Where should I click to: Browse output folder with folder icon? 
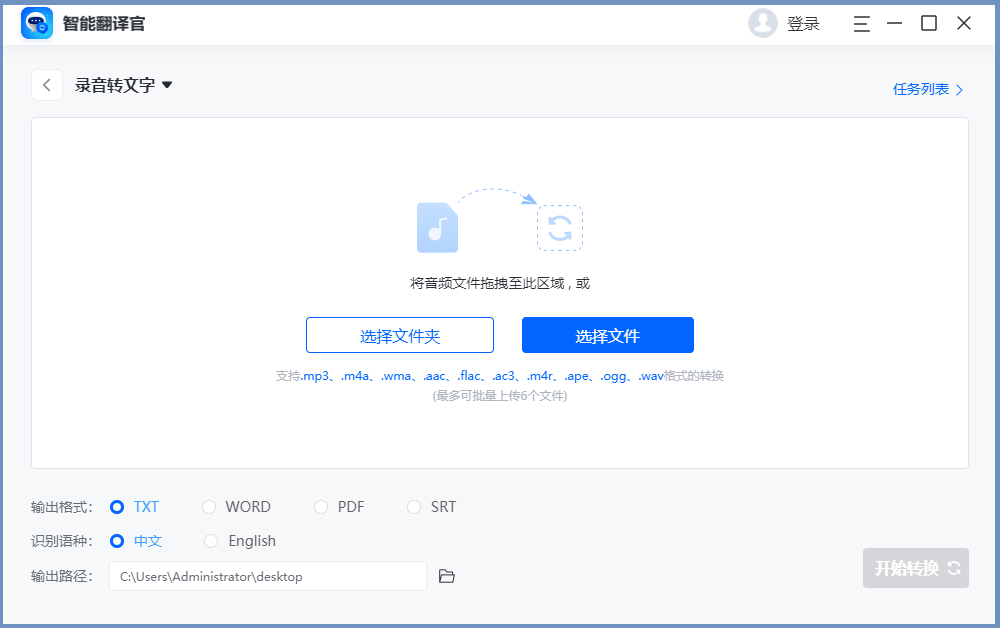[x=447, y=576]
